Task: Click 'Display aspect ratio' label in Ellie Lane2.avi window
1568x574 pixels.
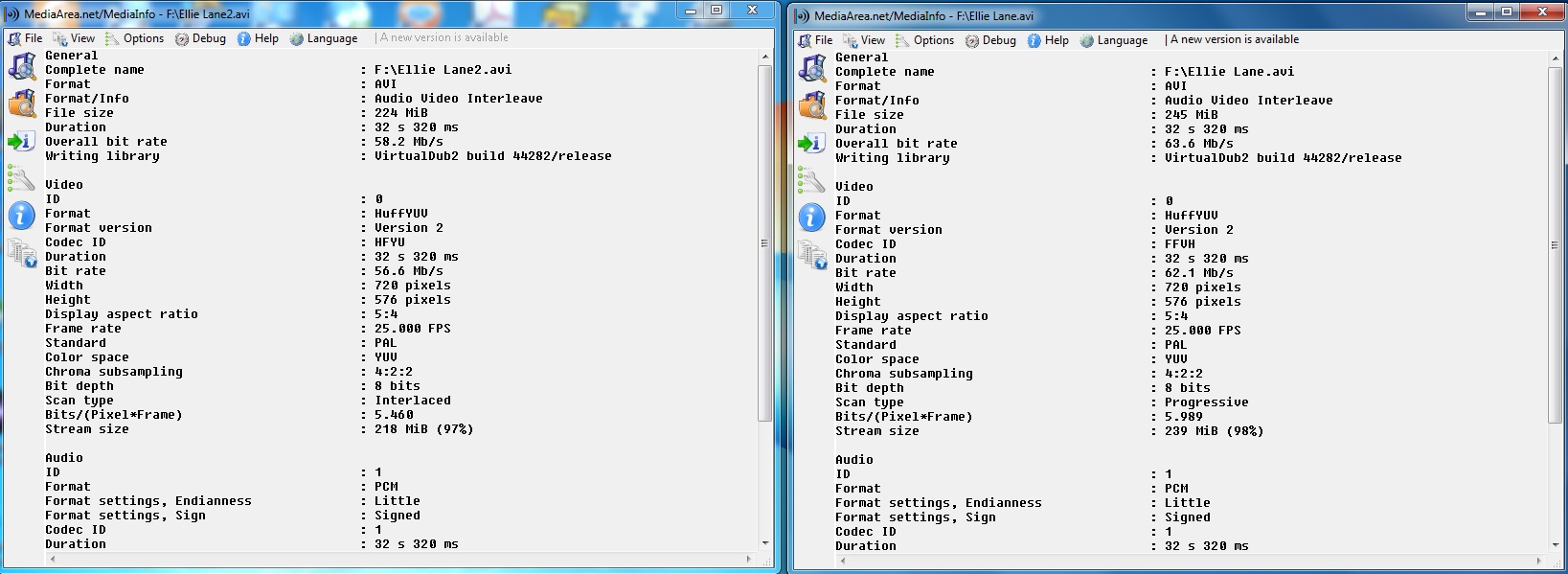Action: coord(122,314)
